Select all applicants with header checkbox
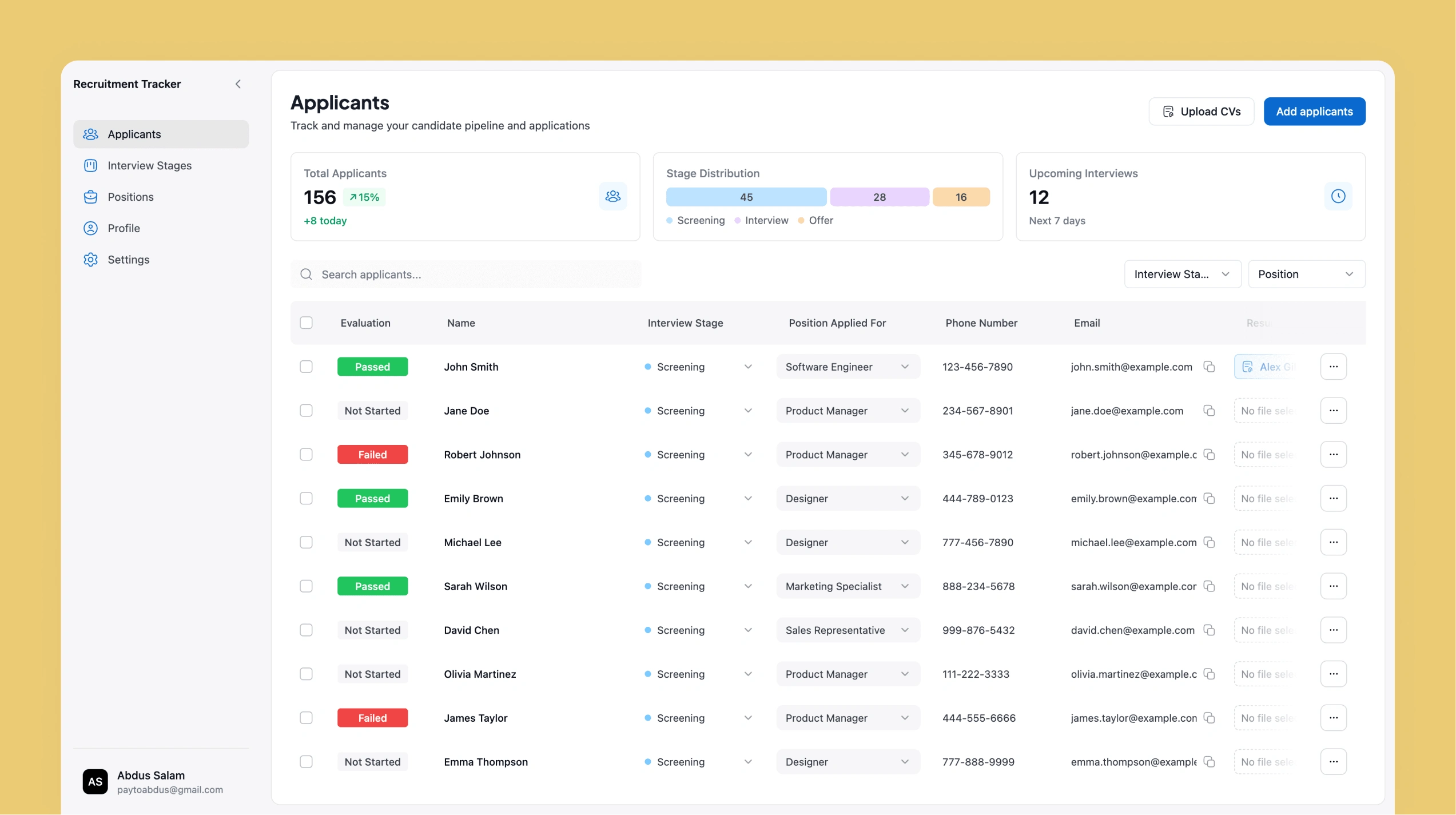 306,323
